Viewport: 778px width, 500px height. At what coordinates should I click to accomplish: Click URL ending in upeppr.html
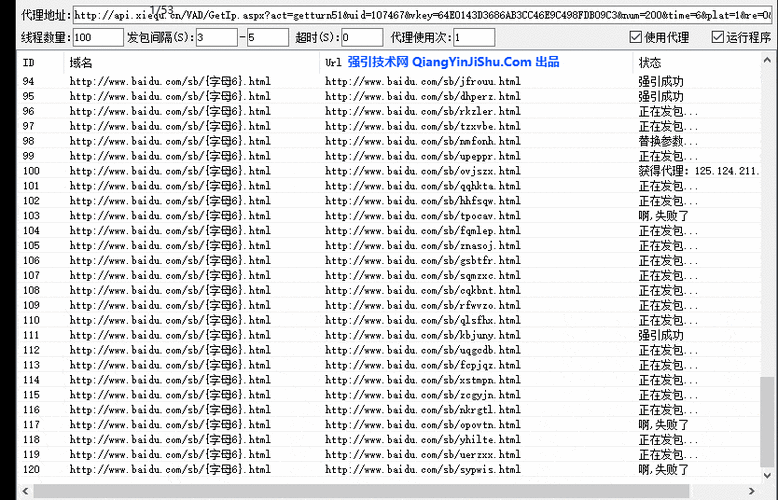tap(423, 156)
